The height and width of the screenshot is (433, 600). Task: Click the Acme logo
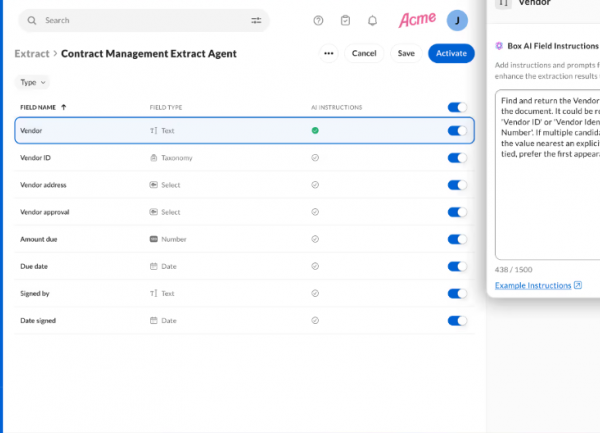(416, 20)
